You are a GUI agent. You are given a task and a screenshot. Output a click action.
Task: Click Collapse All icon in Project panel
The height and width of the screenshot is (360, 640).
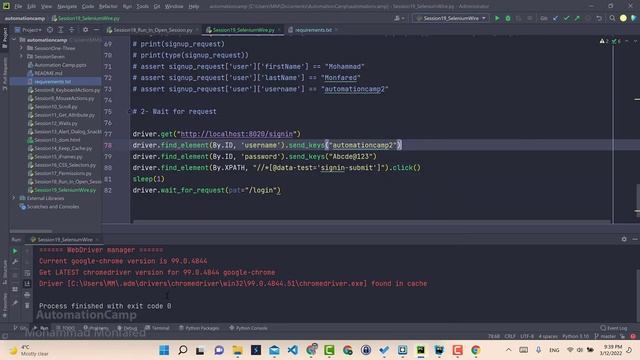71,30
